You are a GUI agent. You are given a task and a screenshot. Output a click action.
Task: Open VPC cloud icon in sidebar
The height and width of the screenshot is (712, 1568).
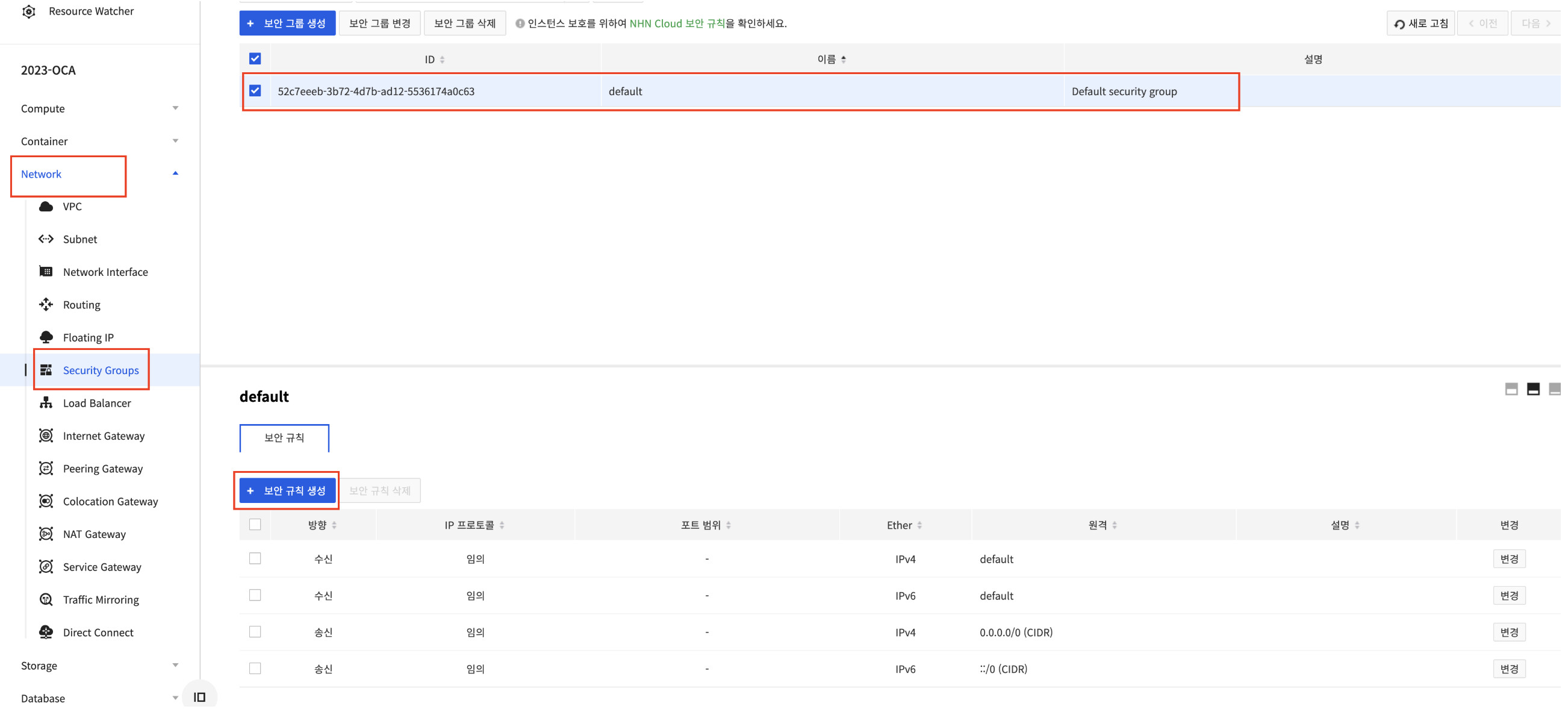coord(46,207)
